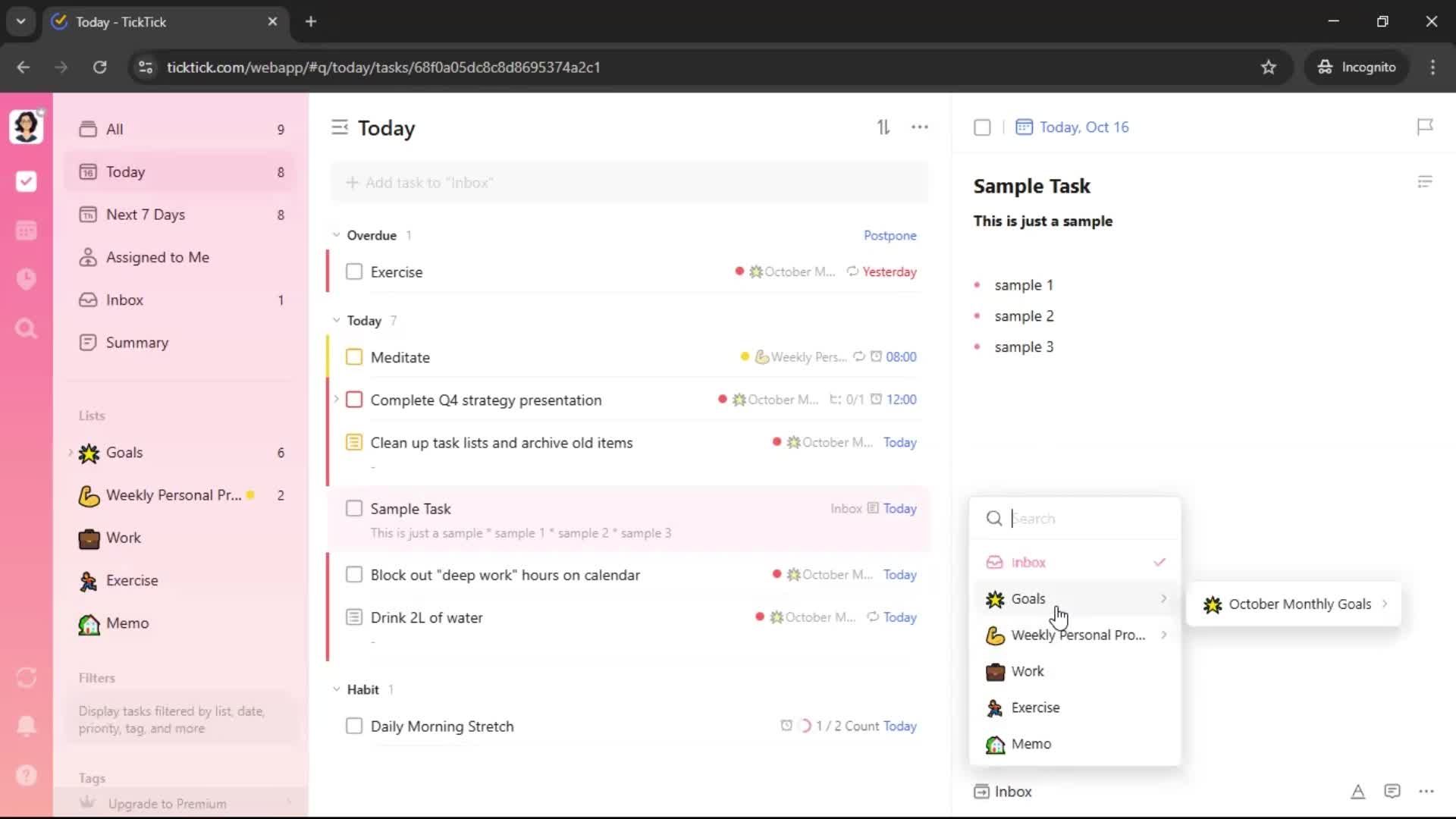Choose October Monthly Goals in submenu

[x=1299, y=604]
